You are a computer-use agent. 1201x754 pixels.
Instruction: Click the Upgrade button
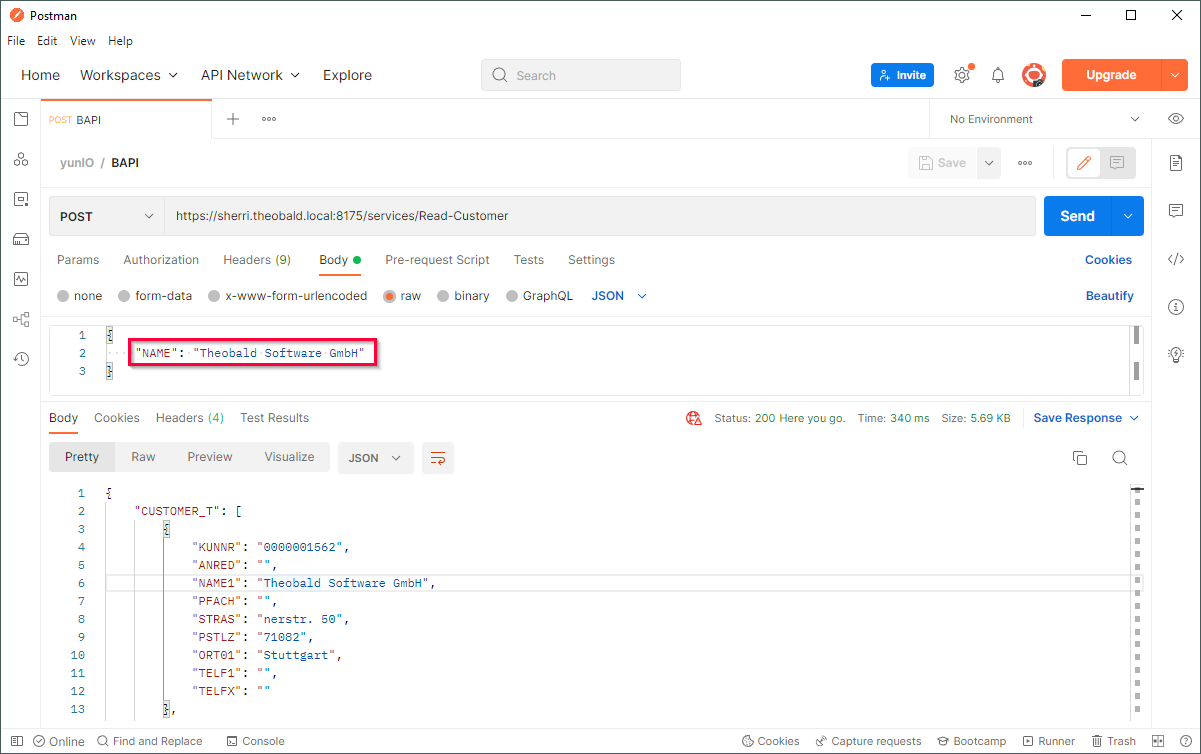pyautogui.click(x=1111, y=75)
